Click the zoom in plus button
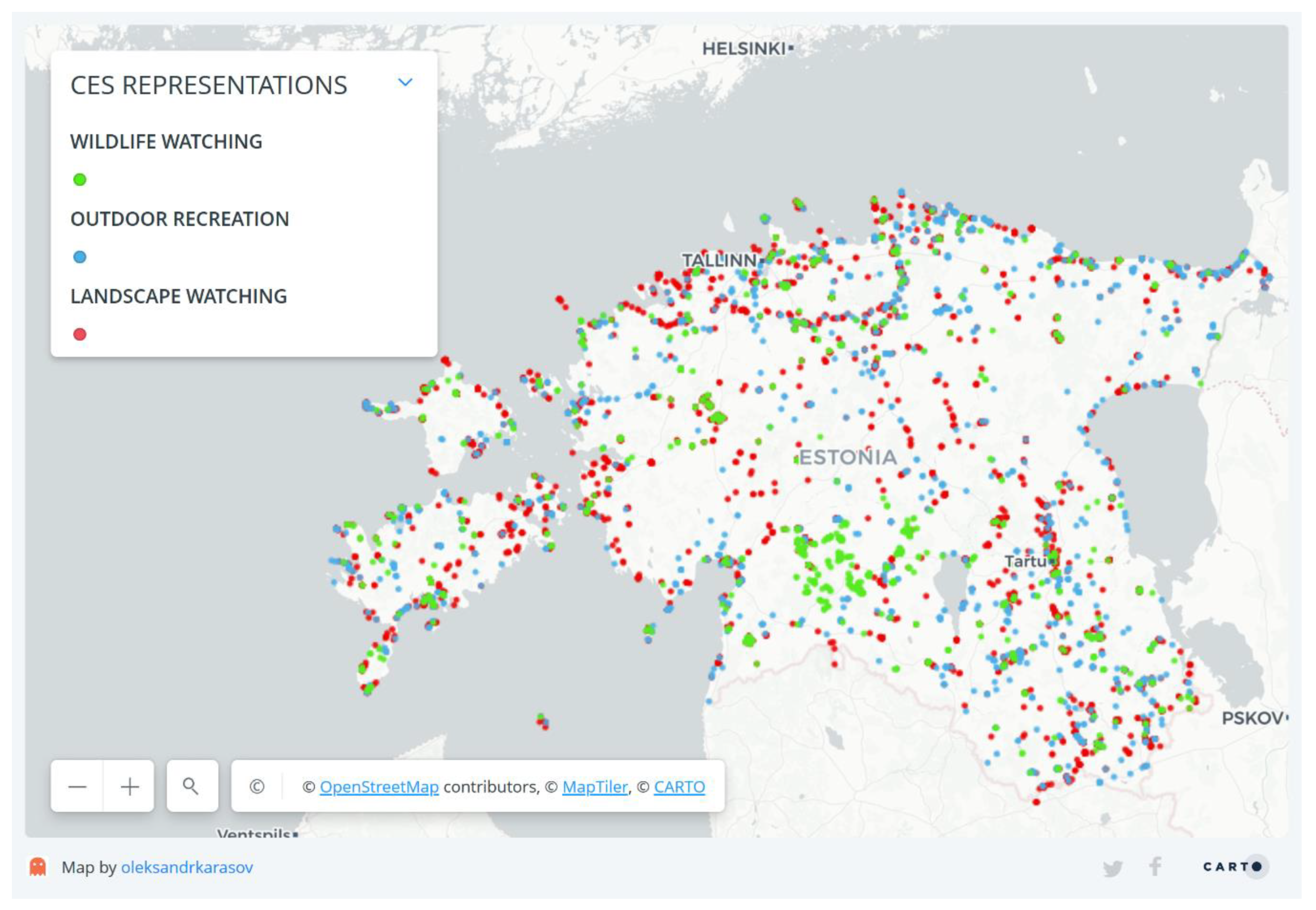The height and width of the screenshot is (910, 1316). point(129,787)
